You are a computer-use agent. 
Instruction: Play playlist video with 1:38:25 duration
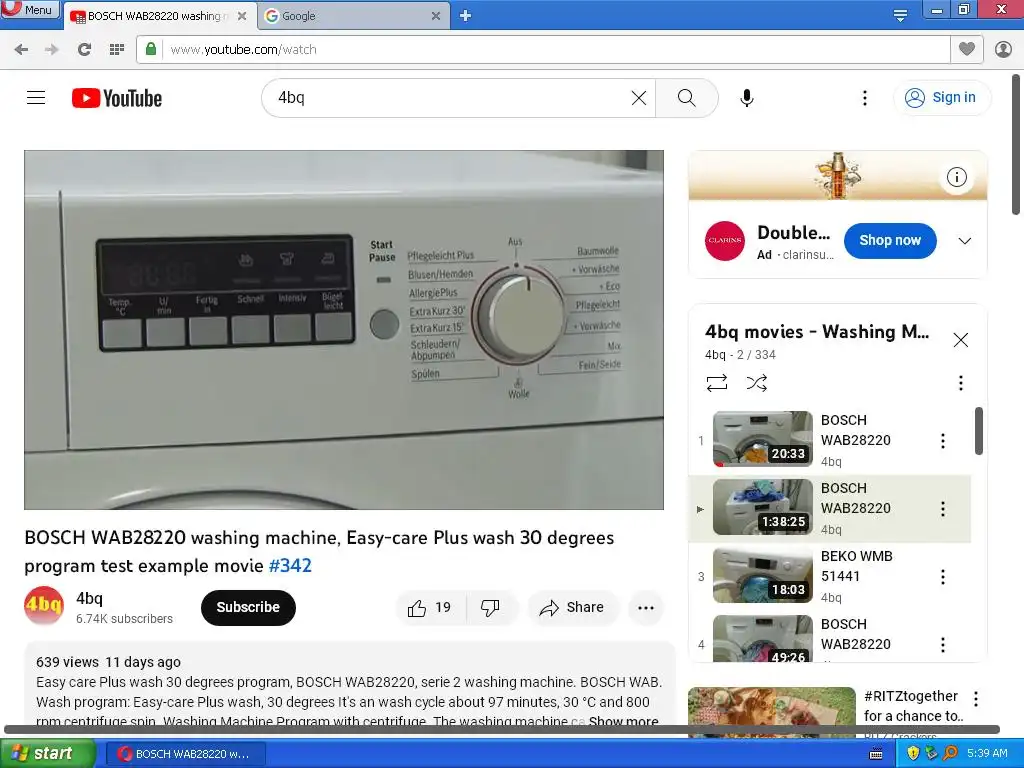click(762, 507)
